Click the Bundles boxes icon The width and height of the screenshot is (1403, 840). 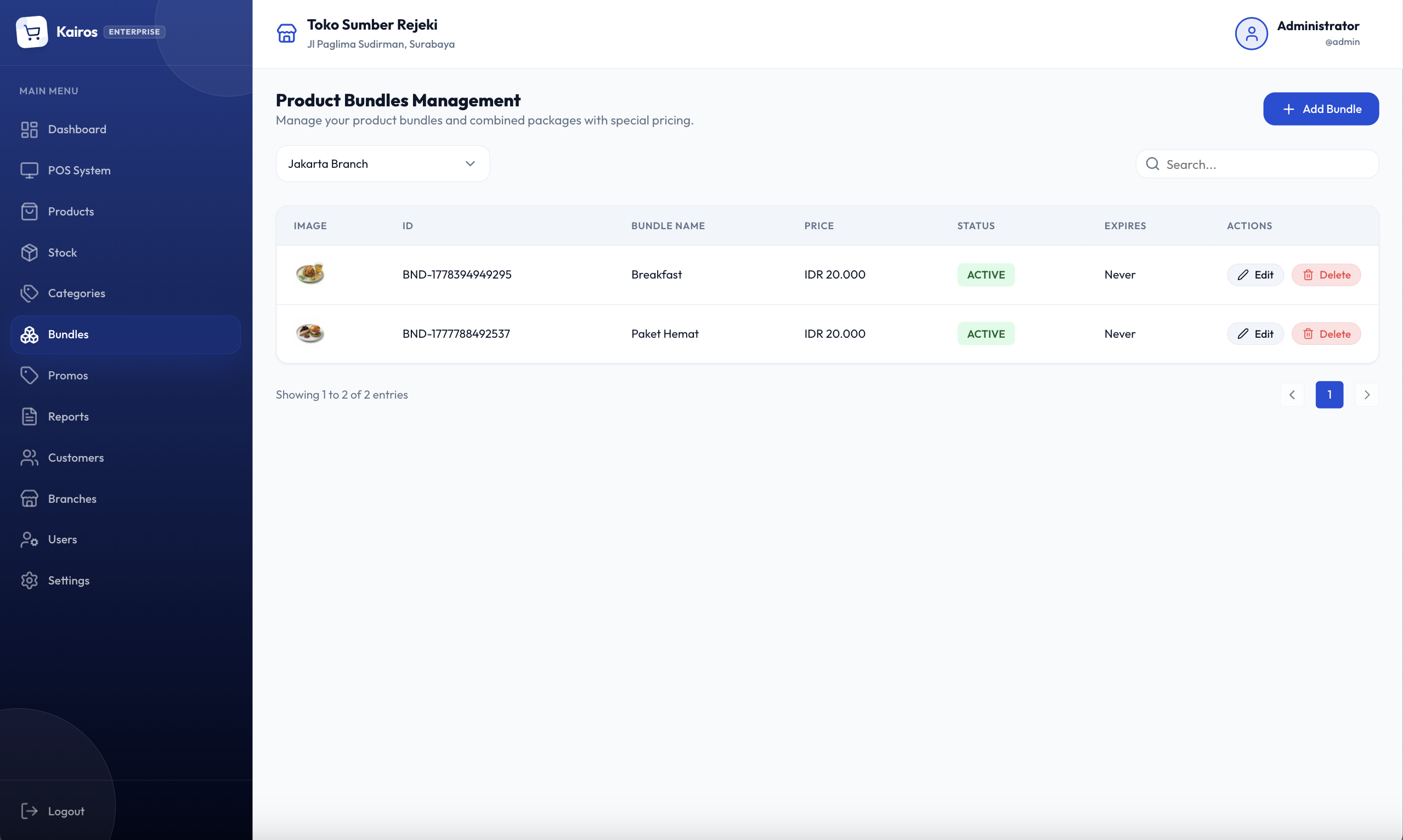tap(29, 334)
